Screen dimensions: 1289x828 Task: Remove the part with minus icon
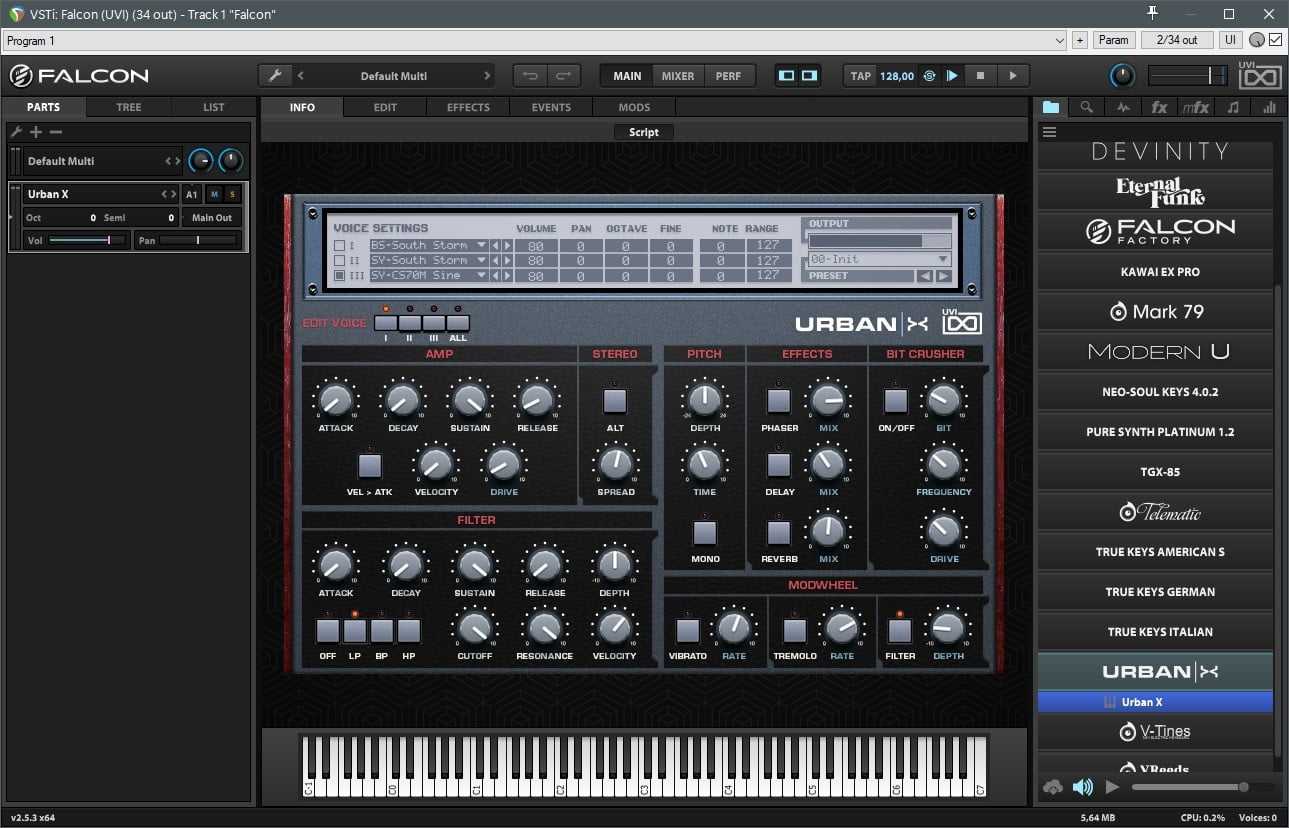point(56,132)
